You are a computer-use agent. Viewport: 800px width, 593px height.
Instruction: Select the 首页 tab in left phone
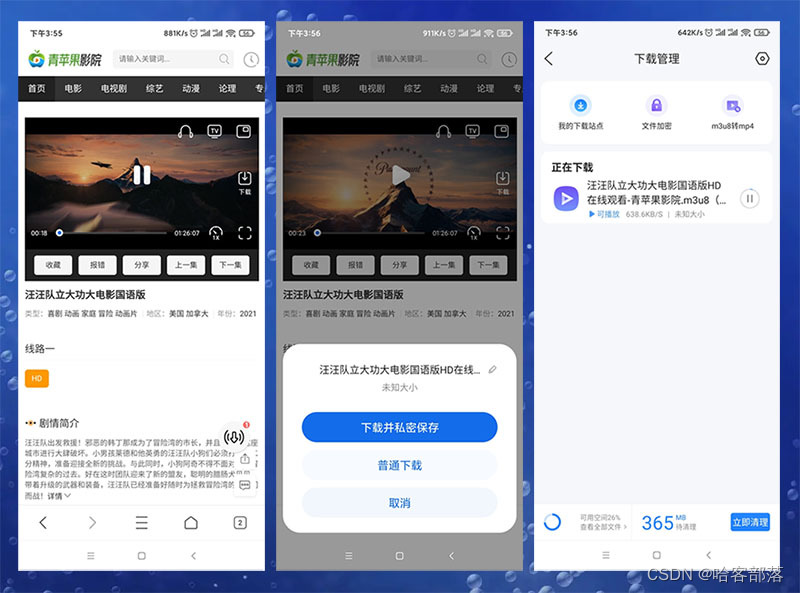tap(37, 88)
